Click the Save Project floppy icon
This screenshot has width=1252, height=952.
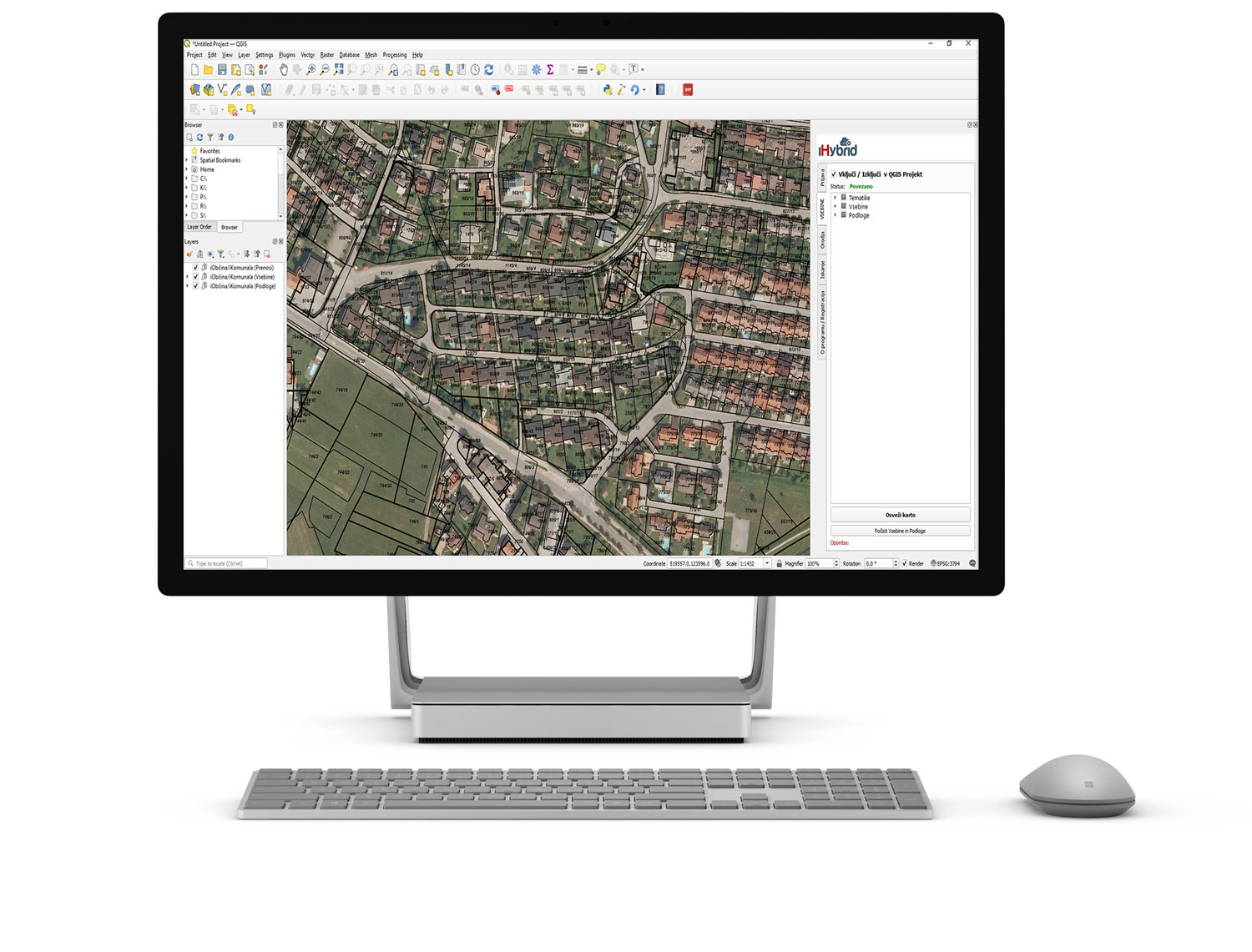[222, 70]
